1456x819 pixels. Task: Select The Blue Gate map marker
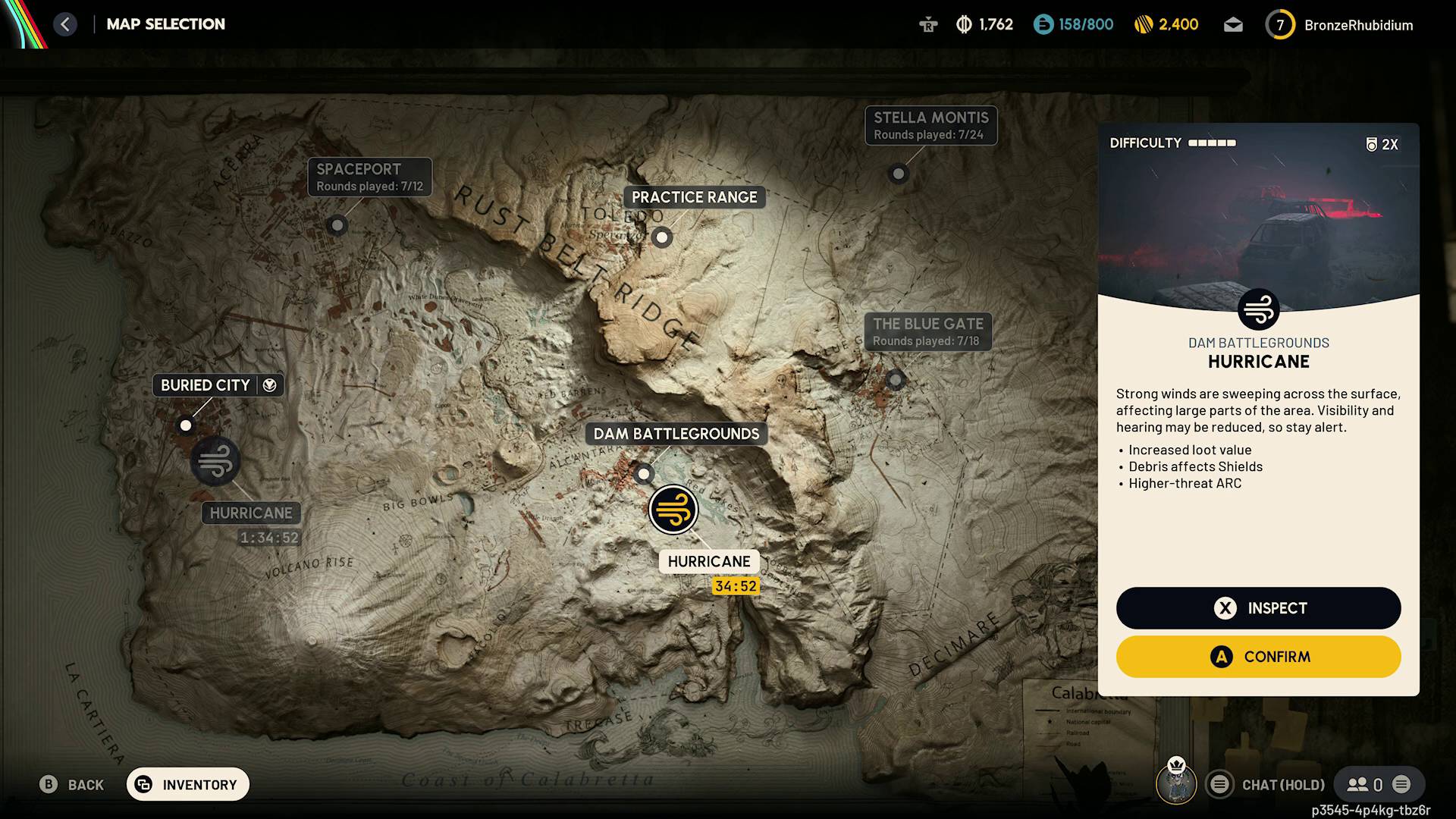pyautogui.click(x=895, y=379)
